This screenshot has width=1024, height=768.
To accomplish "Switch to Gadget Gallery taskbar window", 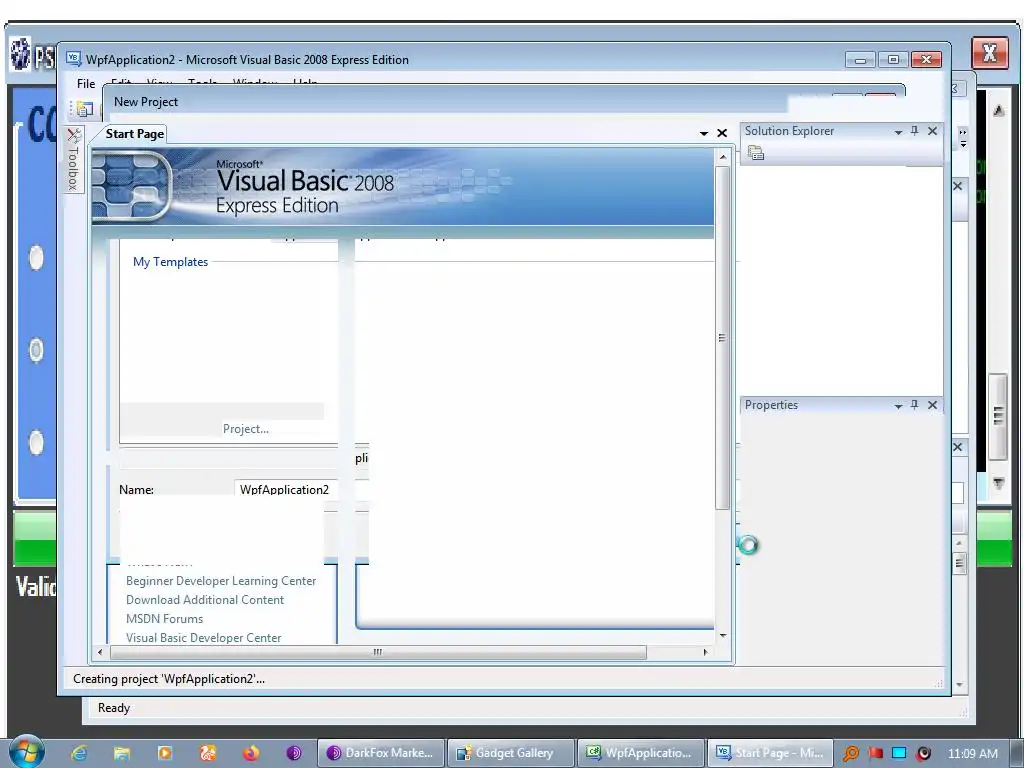I will pos(511,753).
